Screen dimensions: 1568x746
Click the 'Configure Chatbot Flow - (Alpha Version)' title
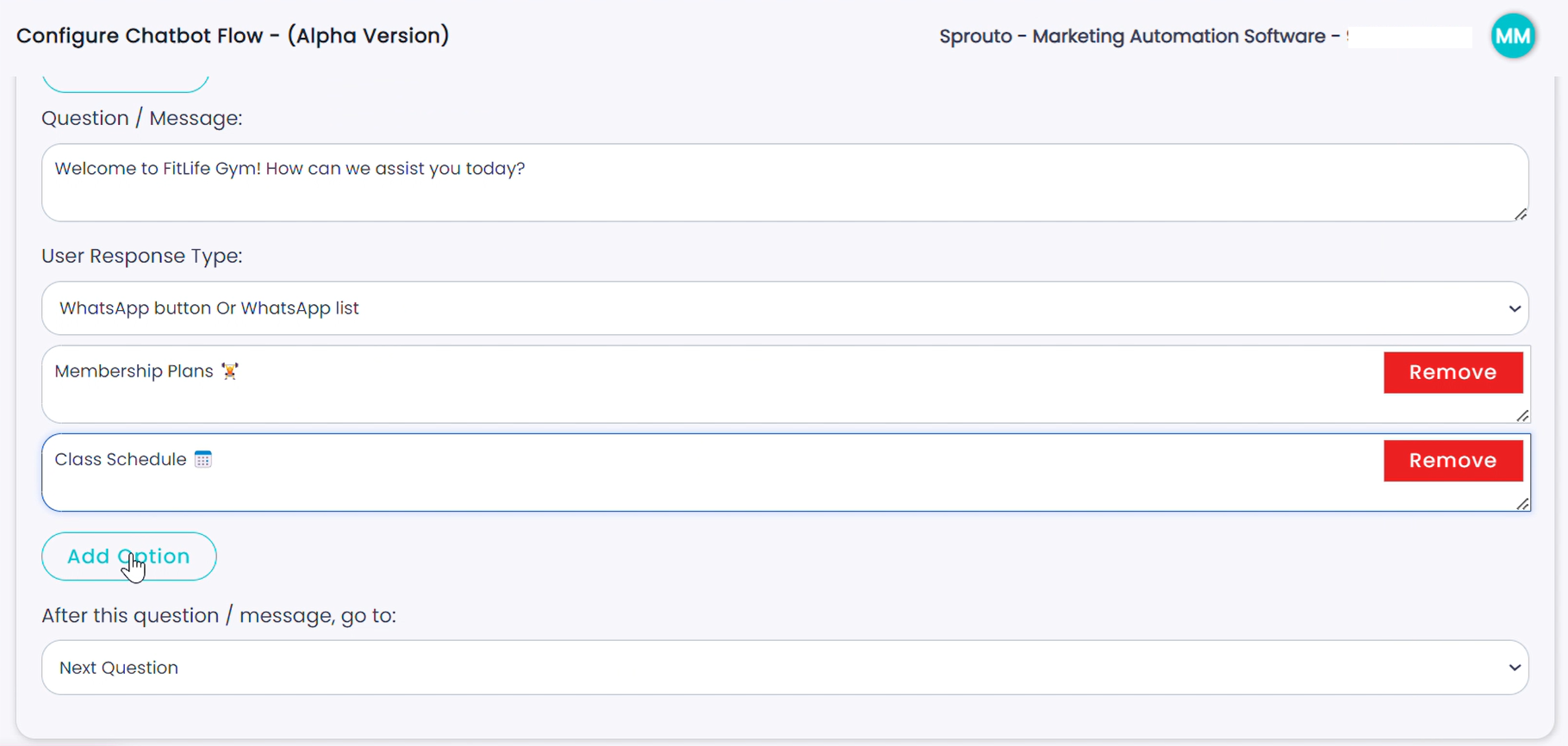[x=233, y=35]
